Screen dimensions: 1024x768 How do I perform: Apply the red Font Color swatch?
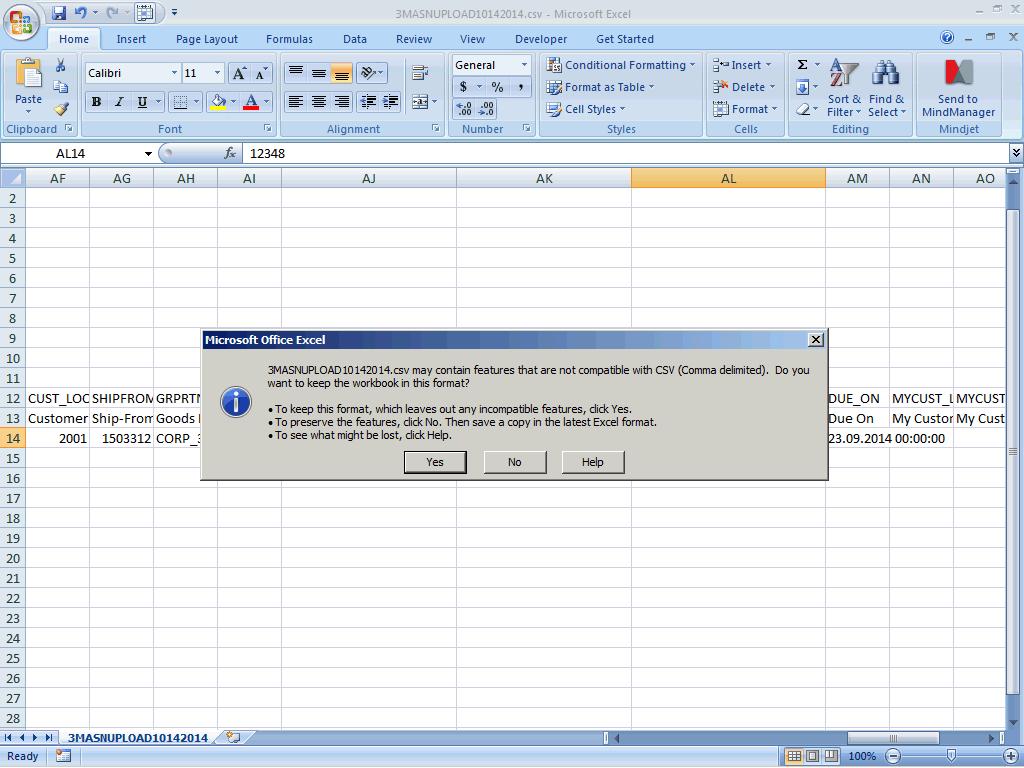click(x=251, y=101)
